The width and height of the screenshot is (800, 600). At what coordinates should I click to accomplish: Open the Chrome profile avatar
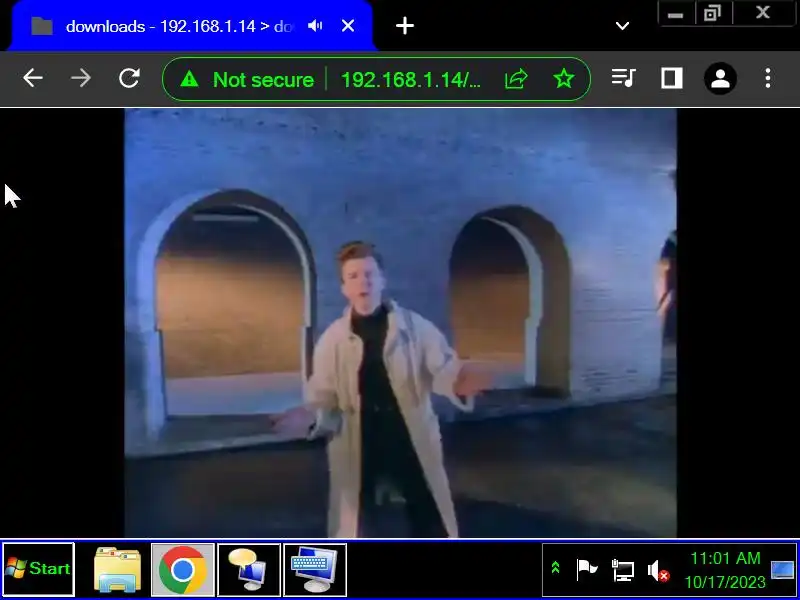pos(720,79)
